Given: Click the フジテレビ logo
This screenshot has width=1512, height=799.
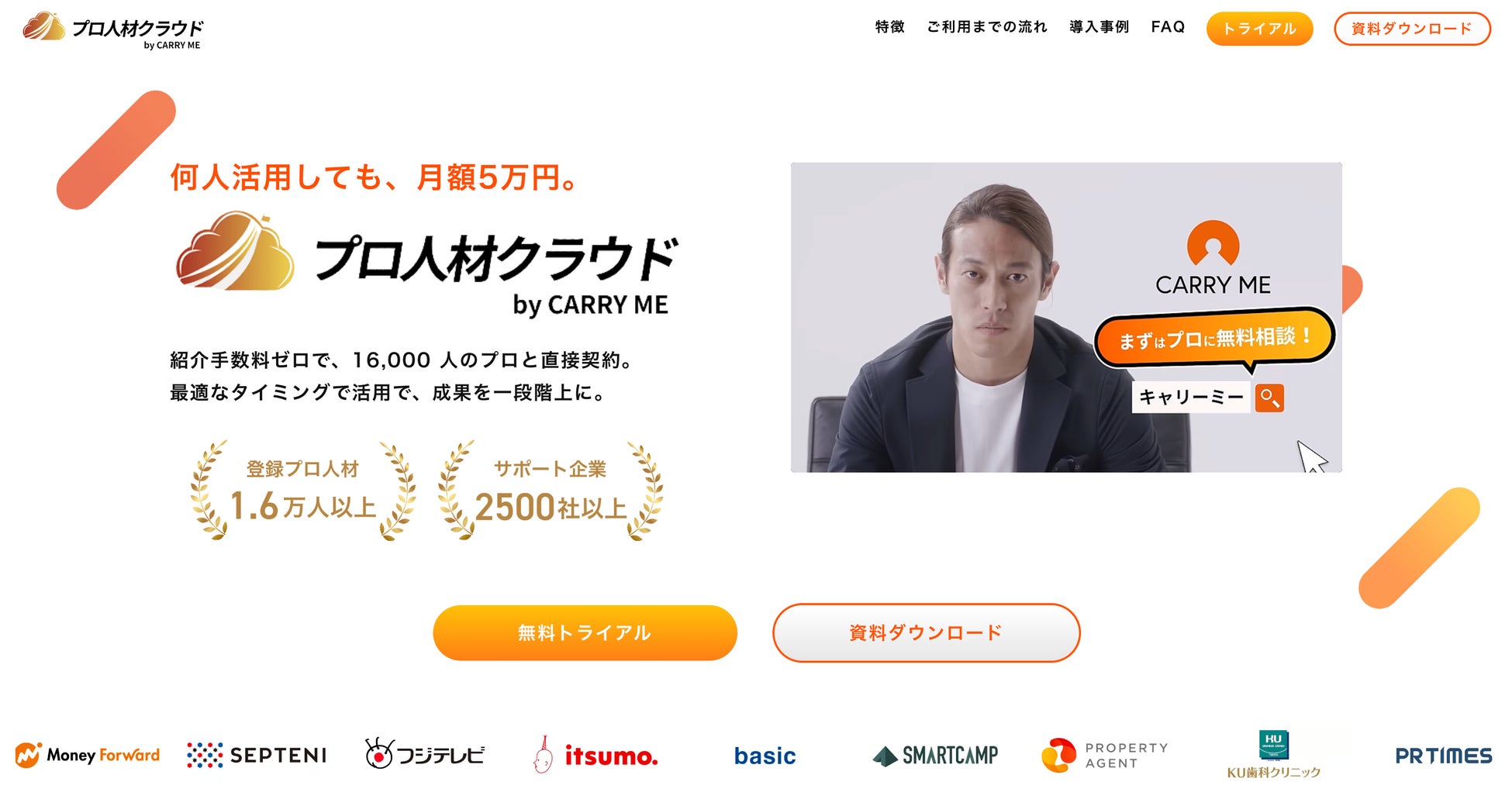Looking at the screenshot, I should [425, 753].
